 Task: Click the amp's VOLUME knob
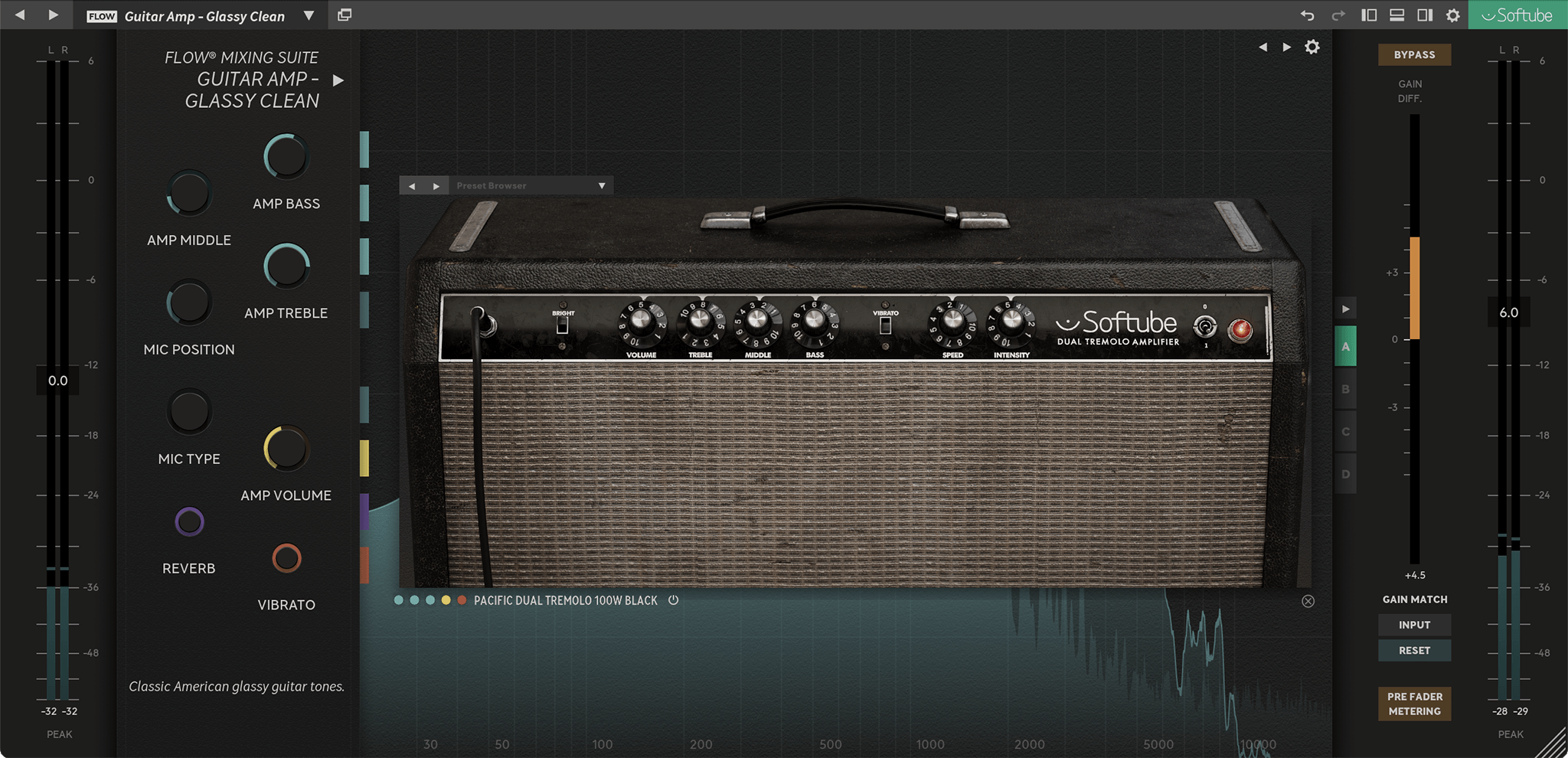coord(642,322)
